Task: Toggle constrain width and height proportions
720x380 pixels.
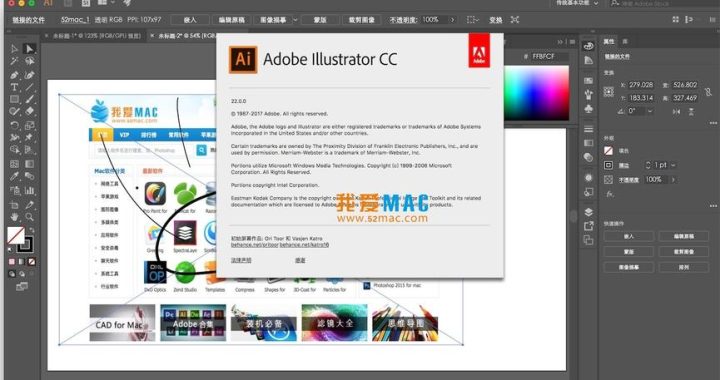Action: pyautogui.click(x=709, y=92)
